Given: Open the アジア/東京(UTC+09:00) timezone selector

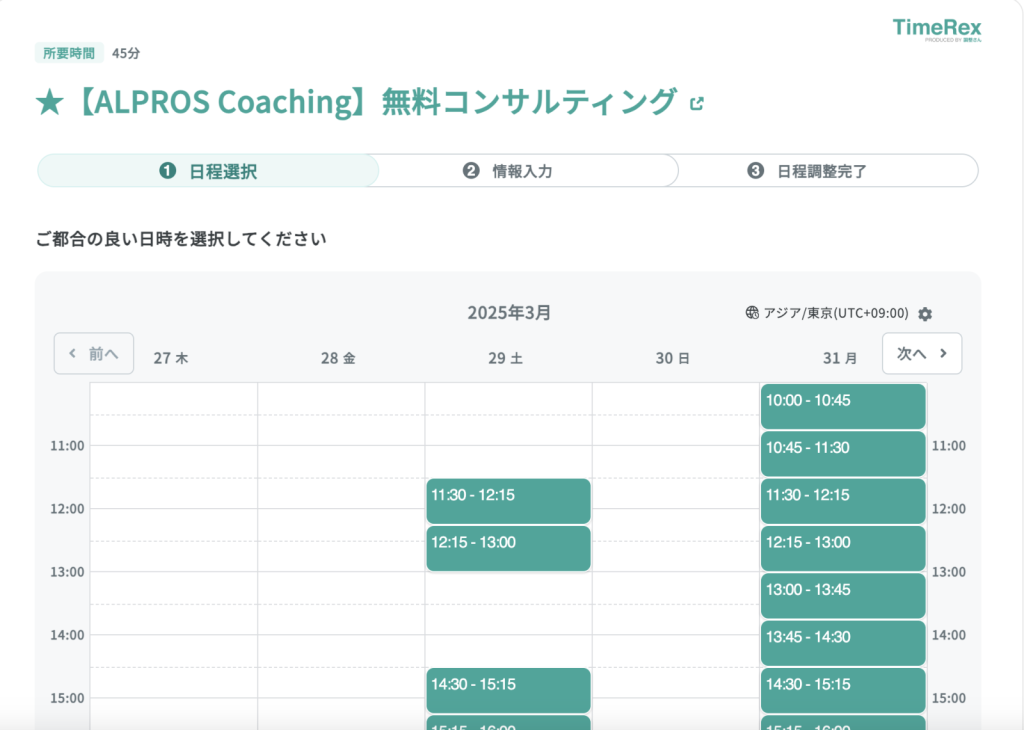Looking at the screenshot, I should coord(836,313).
